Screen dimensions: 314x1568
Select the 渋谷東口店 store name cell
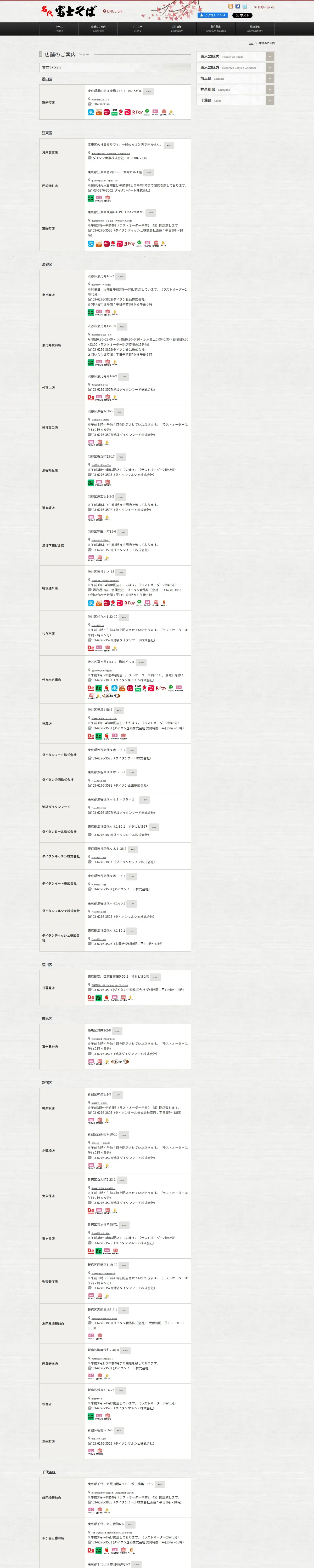[x=62, y=428]
